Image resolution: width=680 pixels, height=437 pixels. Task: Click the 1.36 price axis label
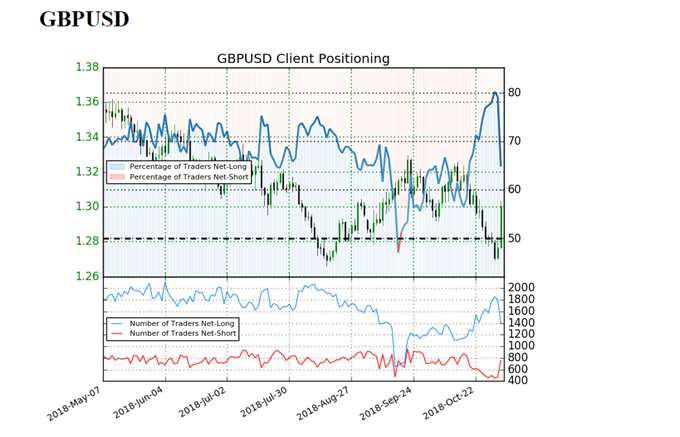(87, 102)
